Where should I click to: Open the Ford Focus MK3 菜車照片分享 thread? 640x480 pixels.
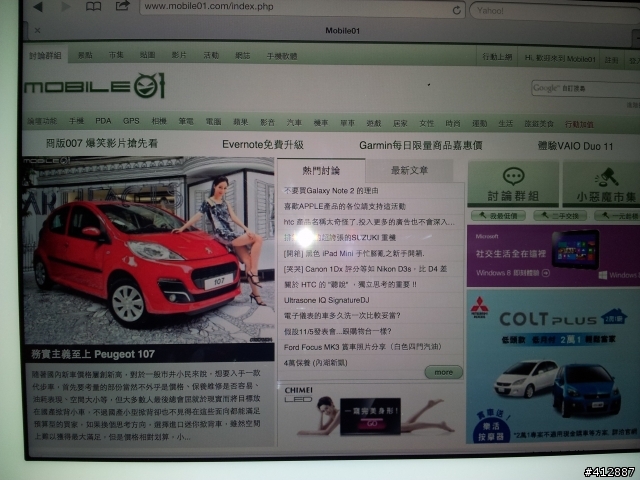pyautogui.click(x=362, y=347)
